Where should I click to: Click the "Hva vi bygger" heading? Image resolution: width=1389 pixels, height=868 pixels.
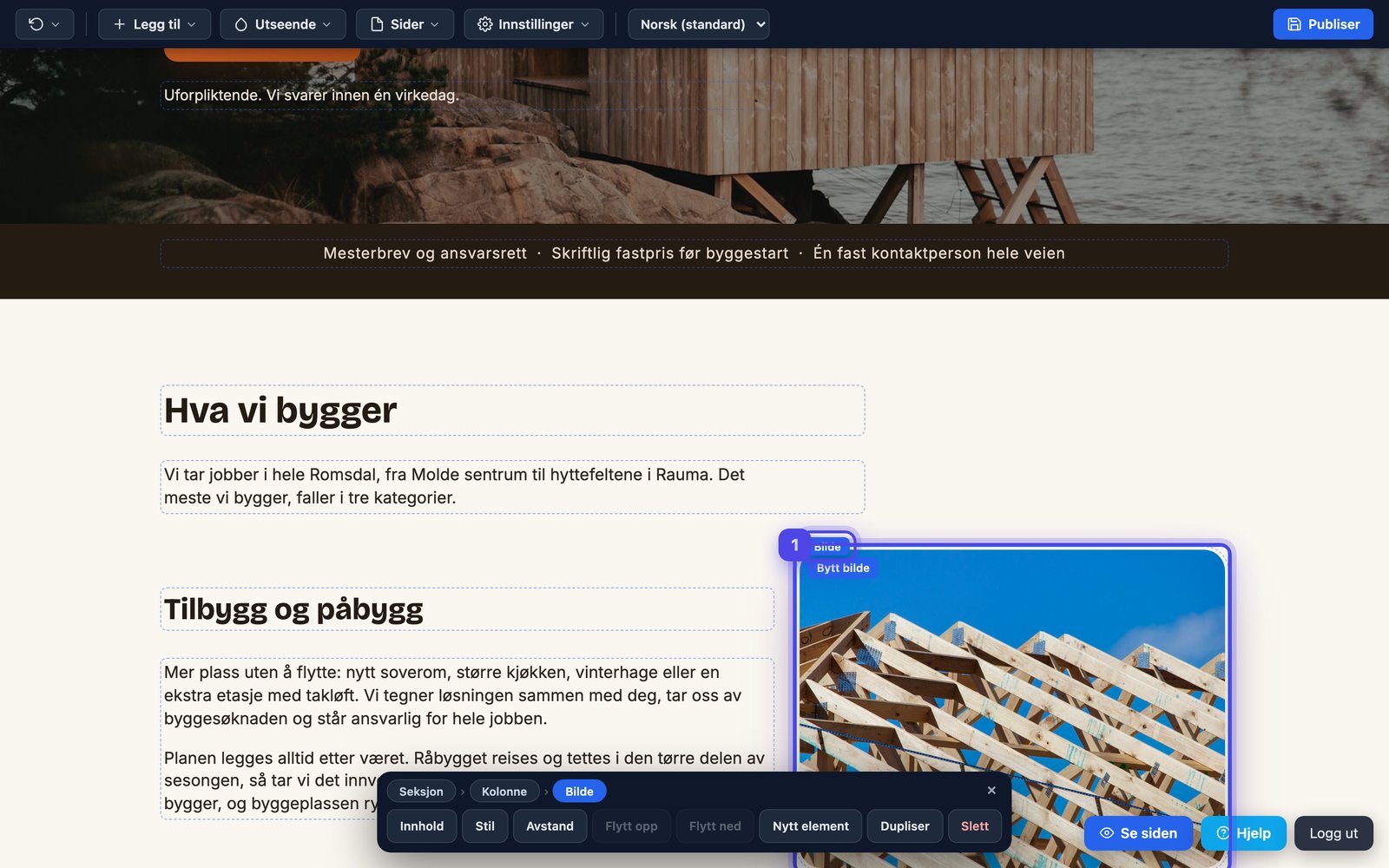click(512, 411)
